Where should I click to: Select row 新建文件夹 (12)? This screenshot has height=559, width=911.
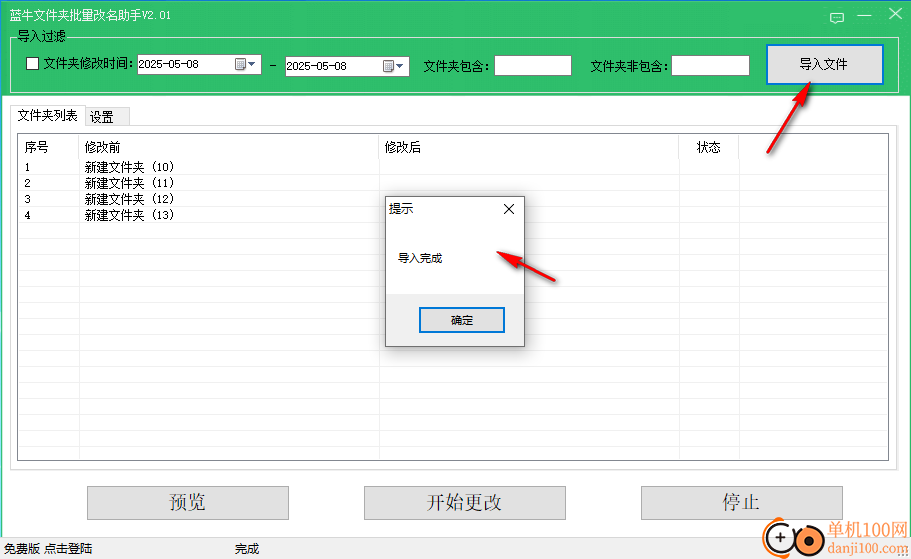point(453,199)
